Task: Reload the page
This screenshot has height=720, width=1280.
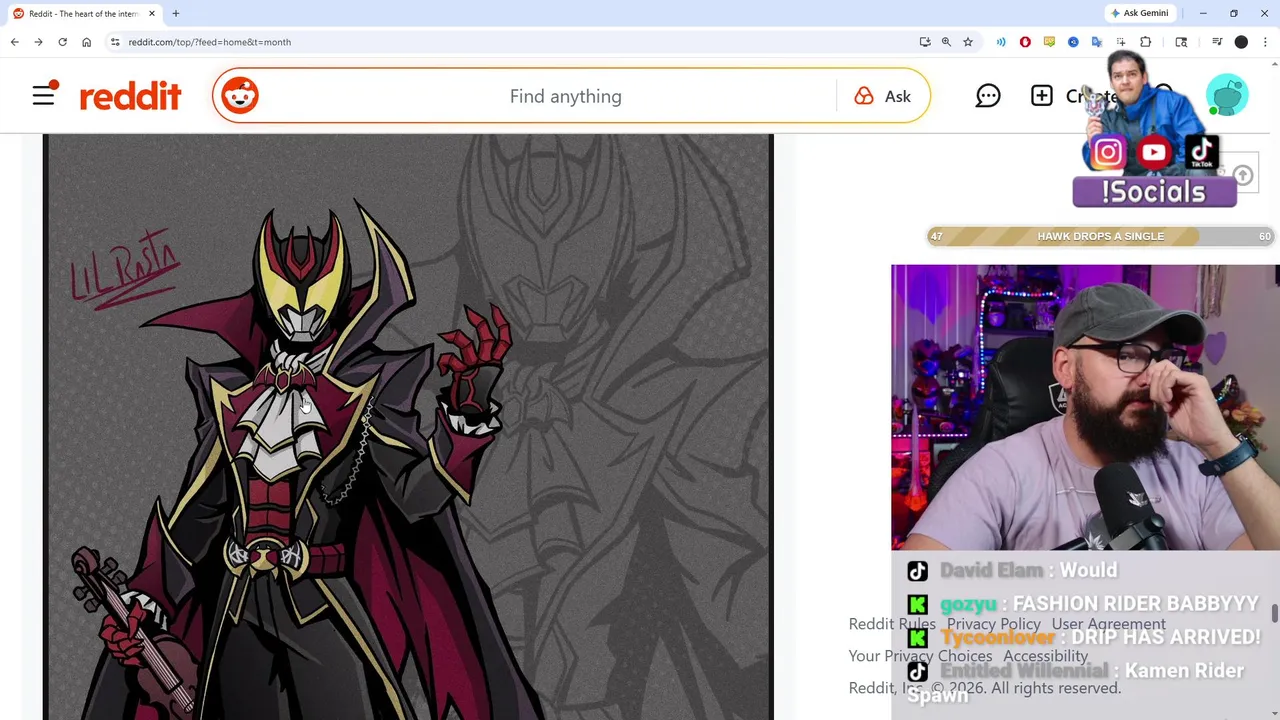Action: (x=62, y=42)
